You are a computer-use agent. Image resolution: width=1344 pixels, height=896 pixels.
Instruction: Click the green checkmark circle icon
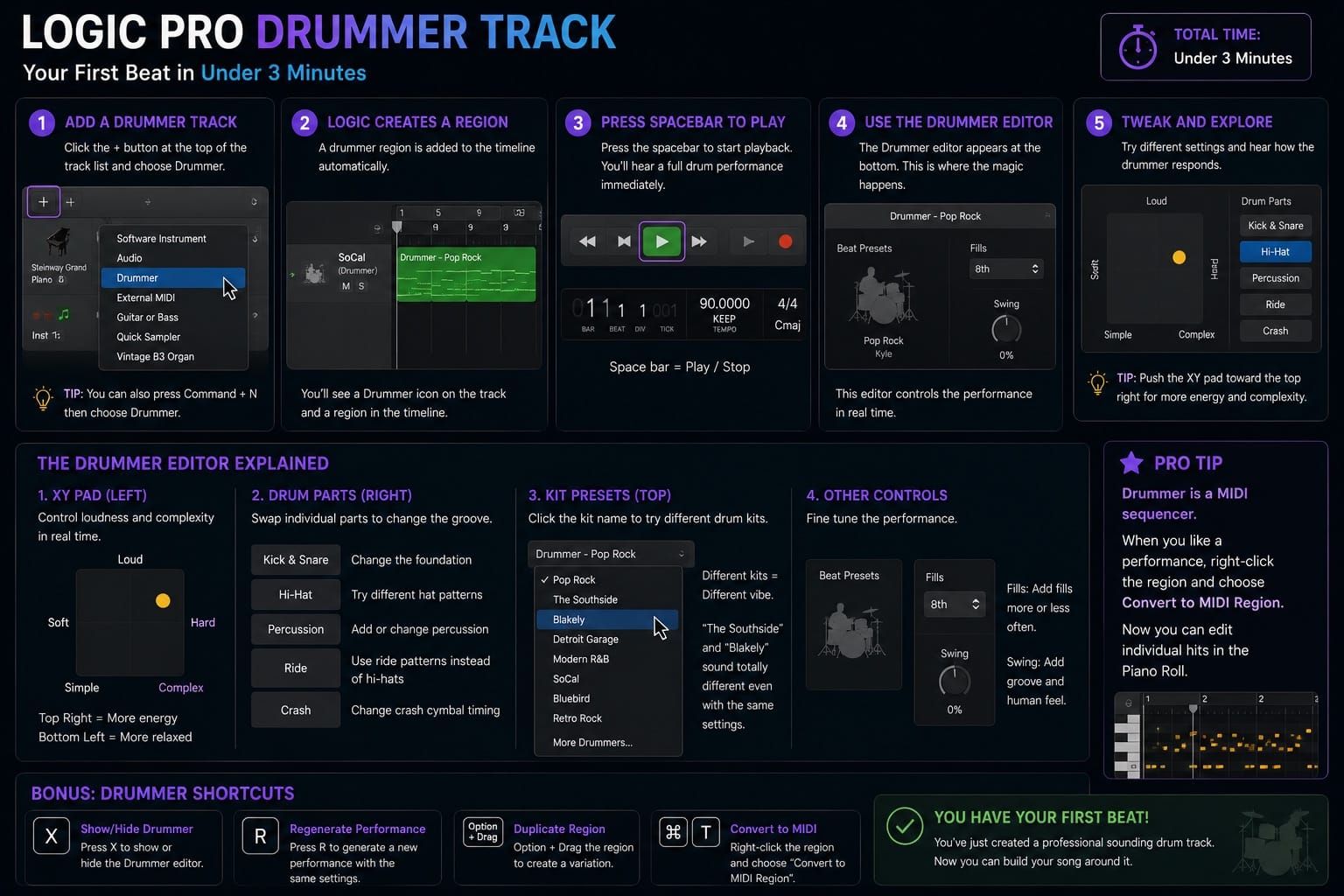(x=905, y=826)
